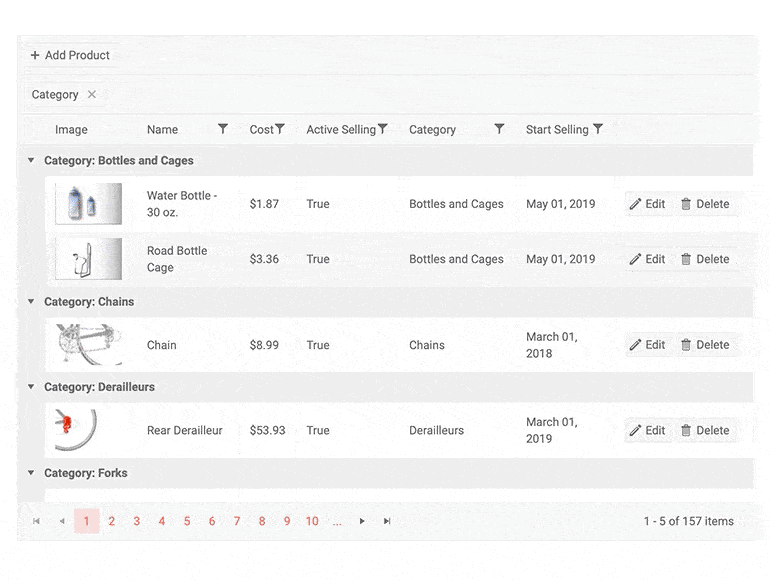Click the Image column header

click(x=71, y=130)
